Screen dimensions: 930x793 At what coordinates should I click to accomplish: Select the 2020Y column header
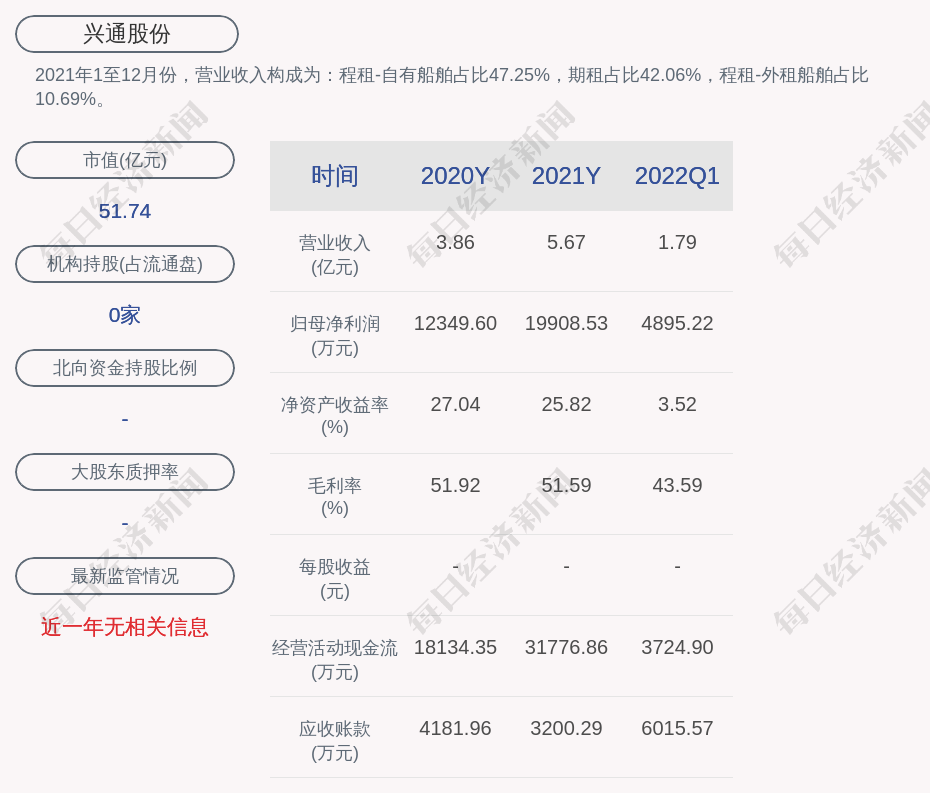point(455,176)
